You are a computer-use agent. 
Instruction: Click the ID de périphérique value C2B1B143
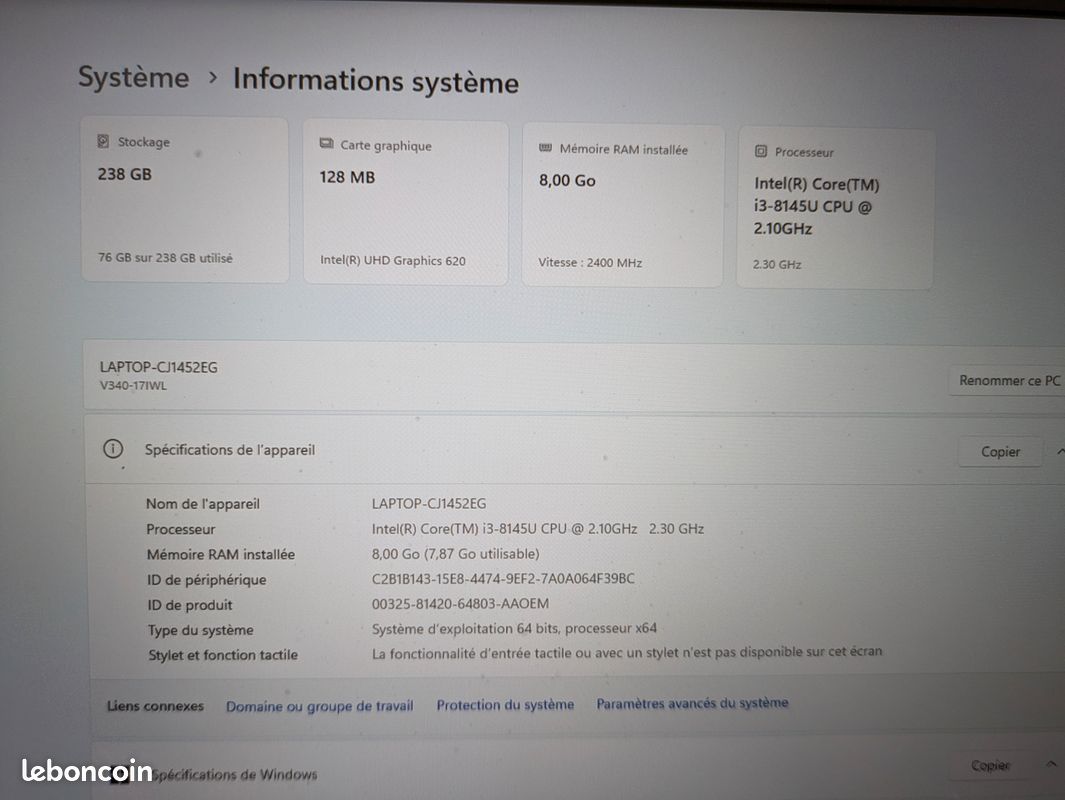click(x=503, y=579)
